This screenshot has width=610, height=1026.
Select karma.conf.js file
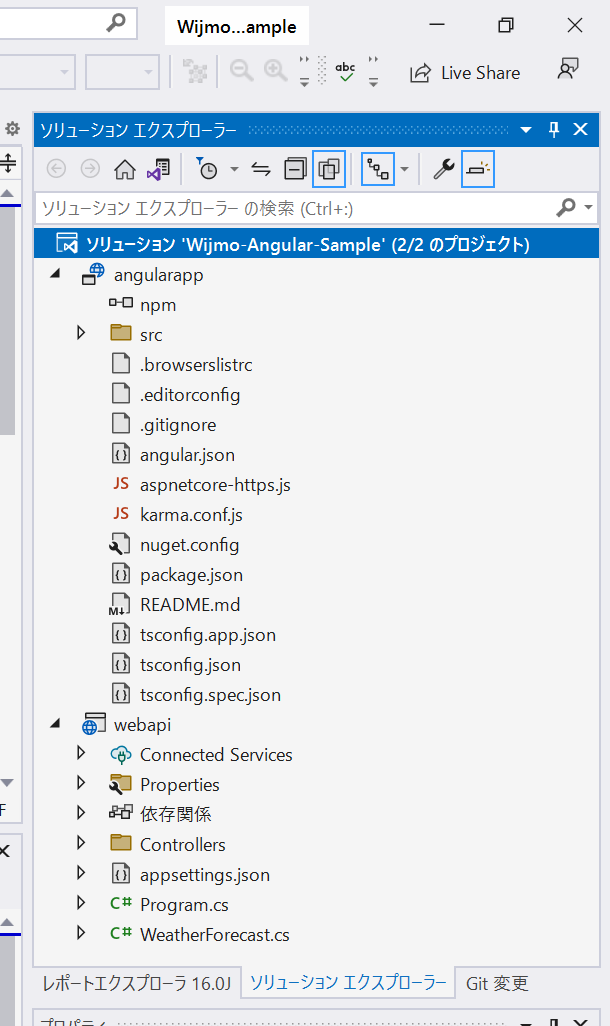pos(191,515)
